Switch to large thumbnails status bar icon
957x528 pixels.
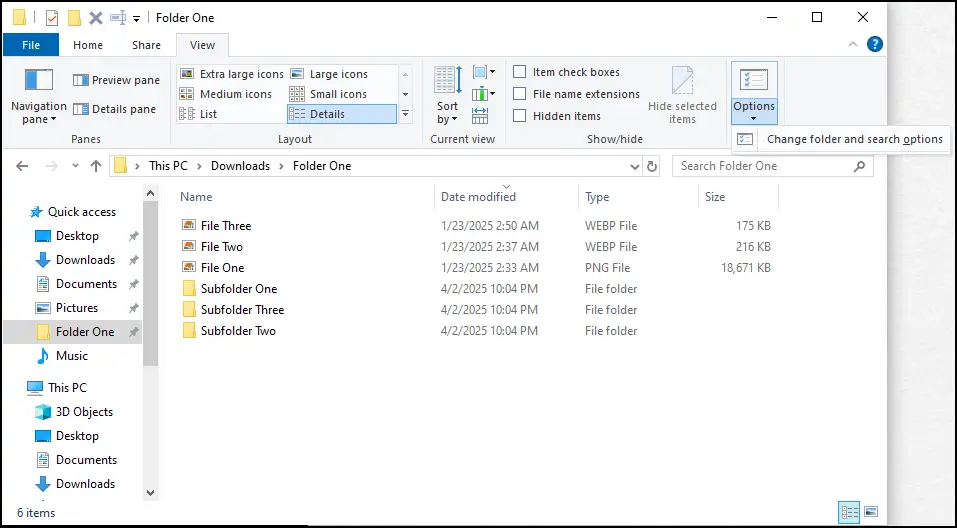point(871,512)
